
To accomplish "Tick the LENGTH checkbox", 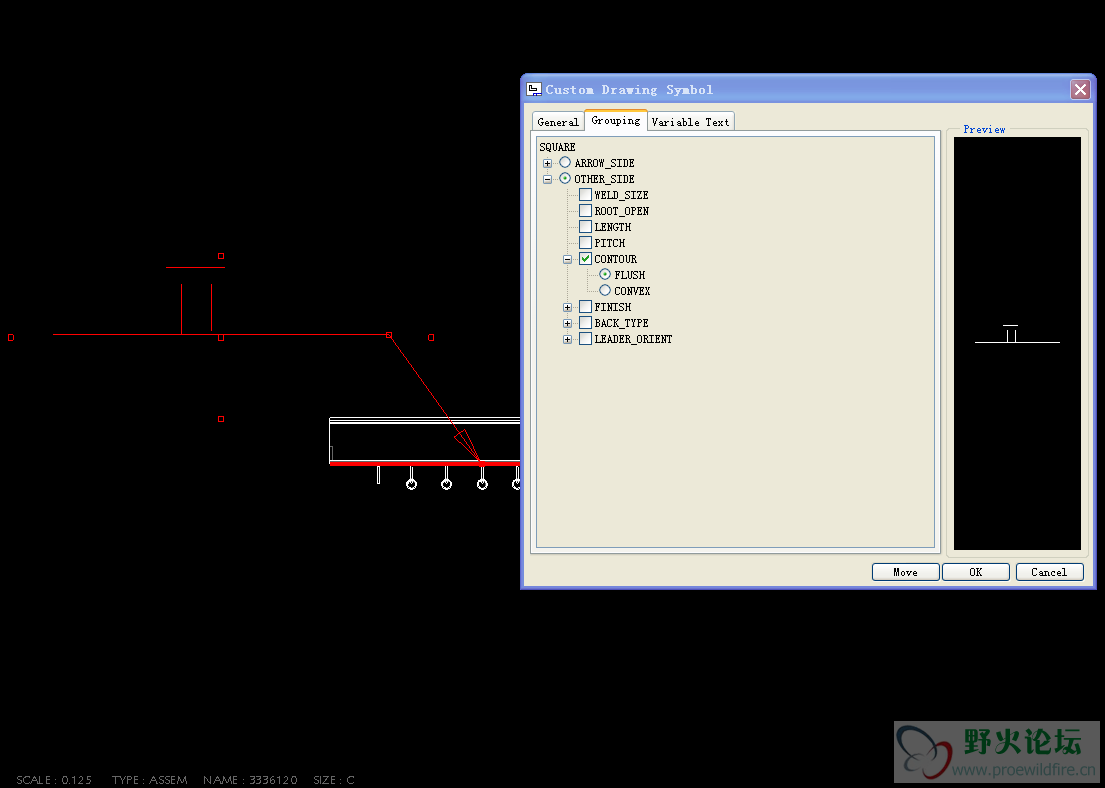I will (586, 227).
